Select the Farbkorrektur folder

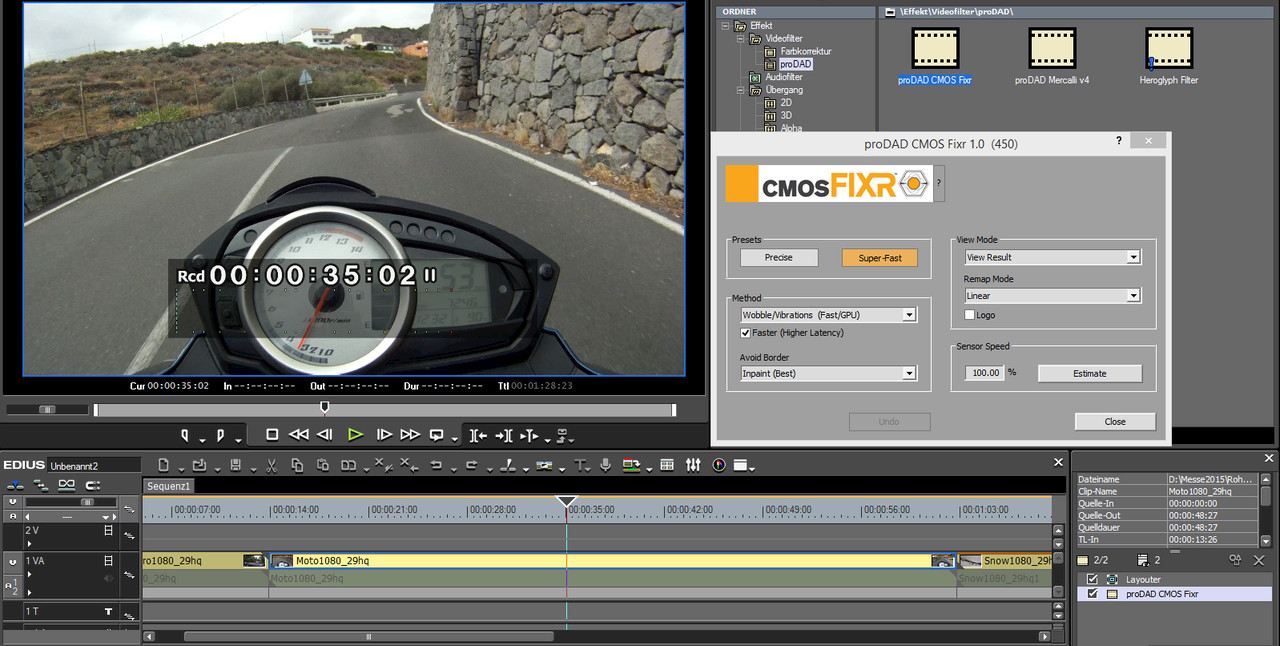click(x=806, y=51)
